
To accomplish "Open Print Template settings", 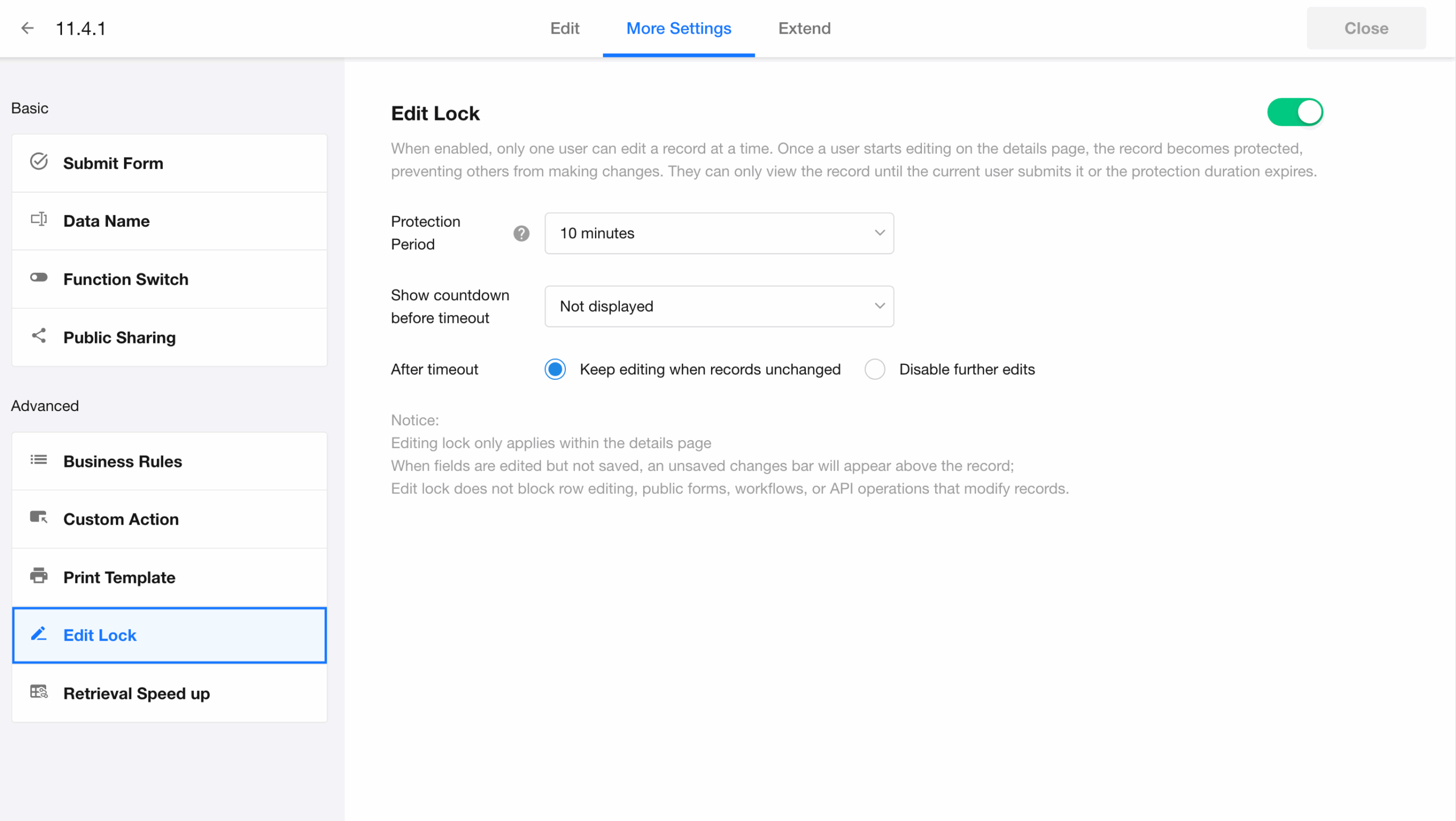I will pyautogui.click(x=169, y=577).
